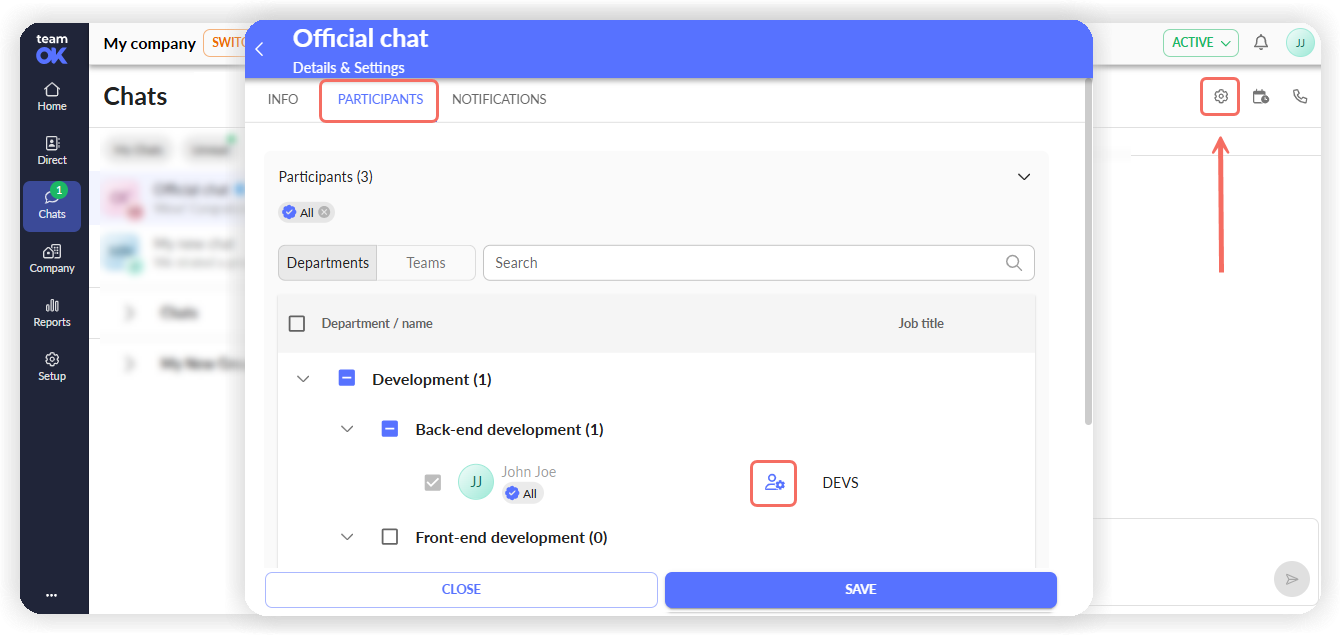Open Reports in the sidebar
The width and height of the screenshot is (1341, 636).
point(52,313)
